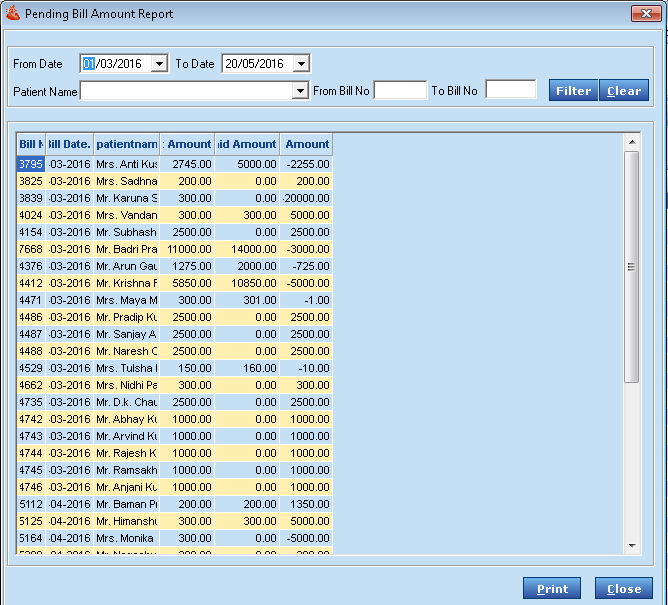Select bill 4471 Mrs. Maya row
This screenshot has width=668, height=605.
point(126,300)
